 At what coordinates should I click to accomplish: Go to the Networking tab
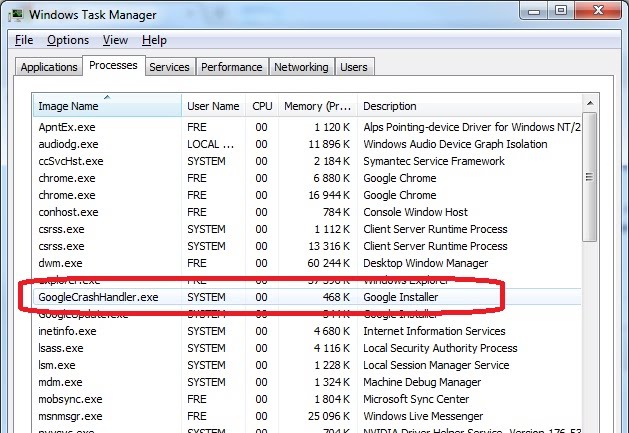[301, 67]
